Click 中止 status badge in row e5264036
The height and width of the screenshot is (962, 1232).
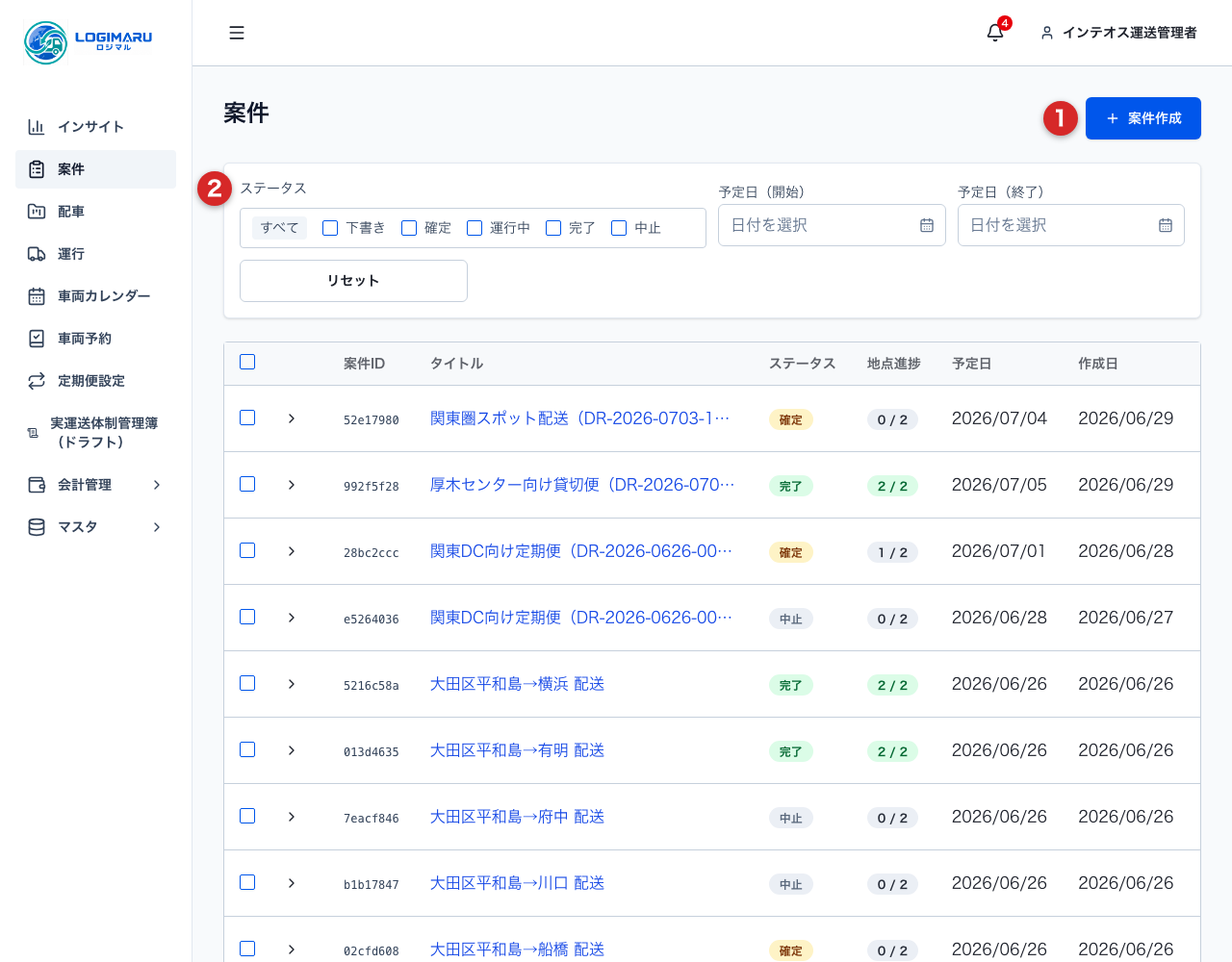click(x=791, y=619)
